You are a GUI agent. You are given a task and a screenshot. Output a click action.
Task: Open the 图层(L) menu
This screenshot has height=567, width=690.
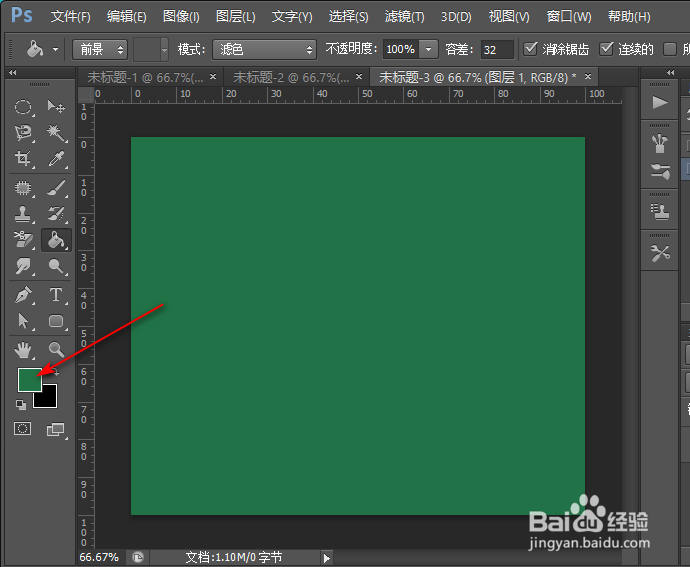point(235,17)
